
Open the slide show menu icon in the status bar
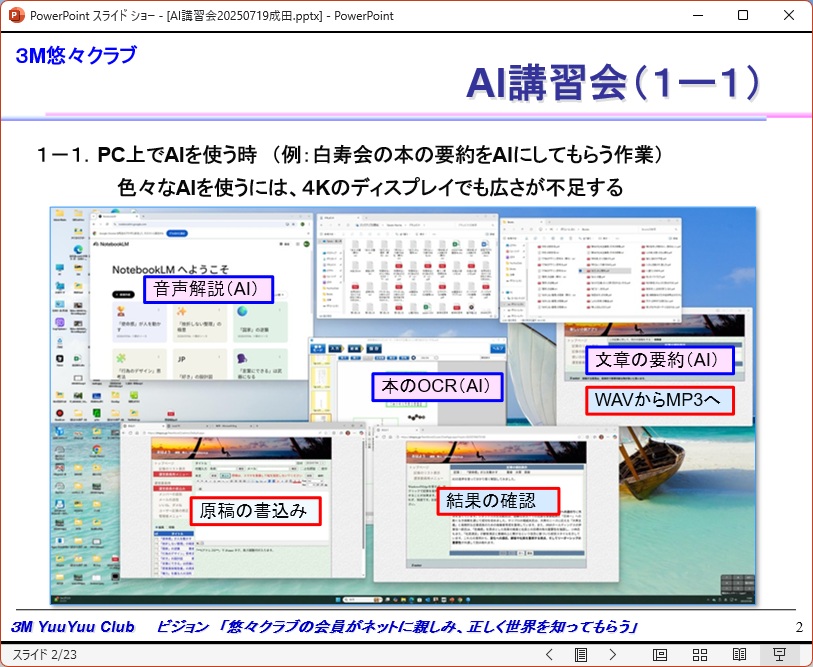[x=580, y=654]
